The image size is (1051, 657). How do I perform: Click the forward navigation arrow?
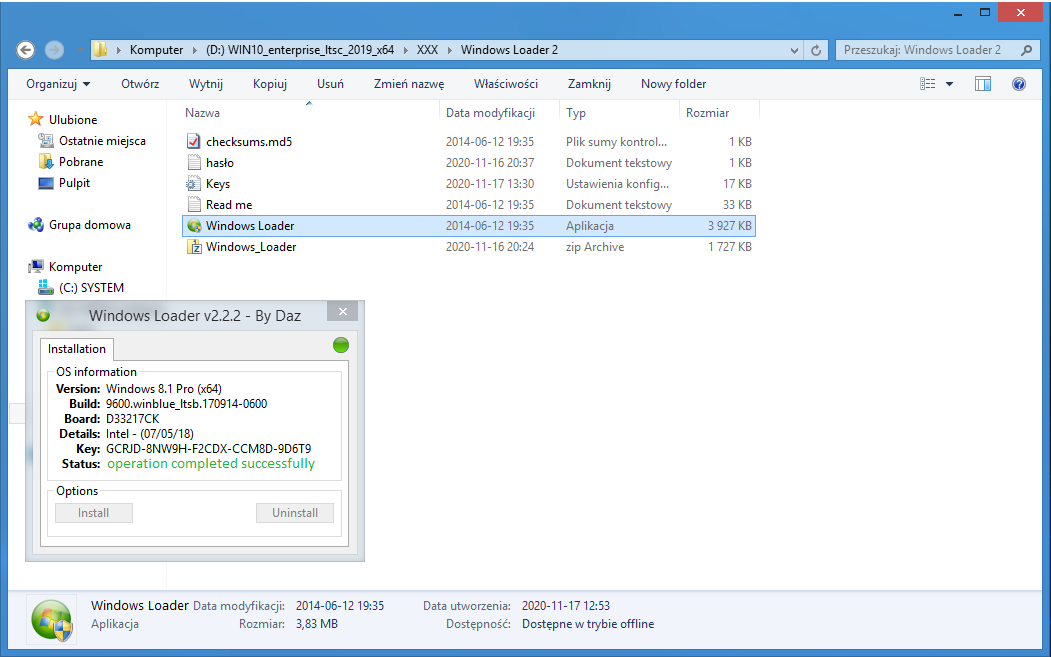[54, 50]
